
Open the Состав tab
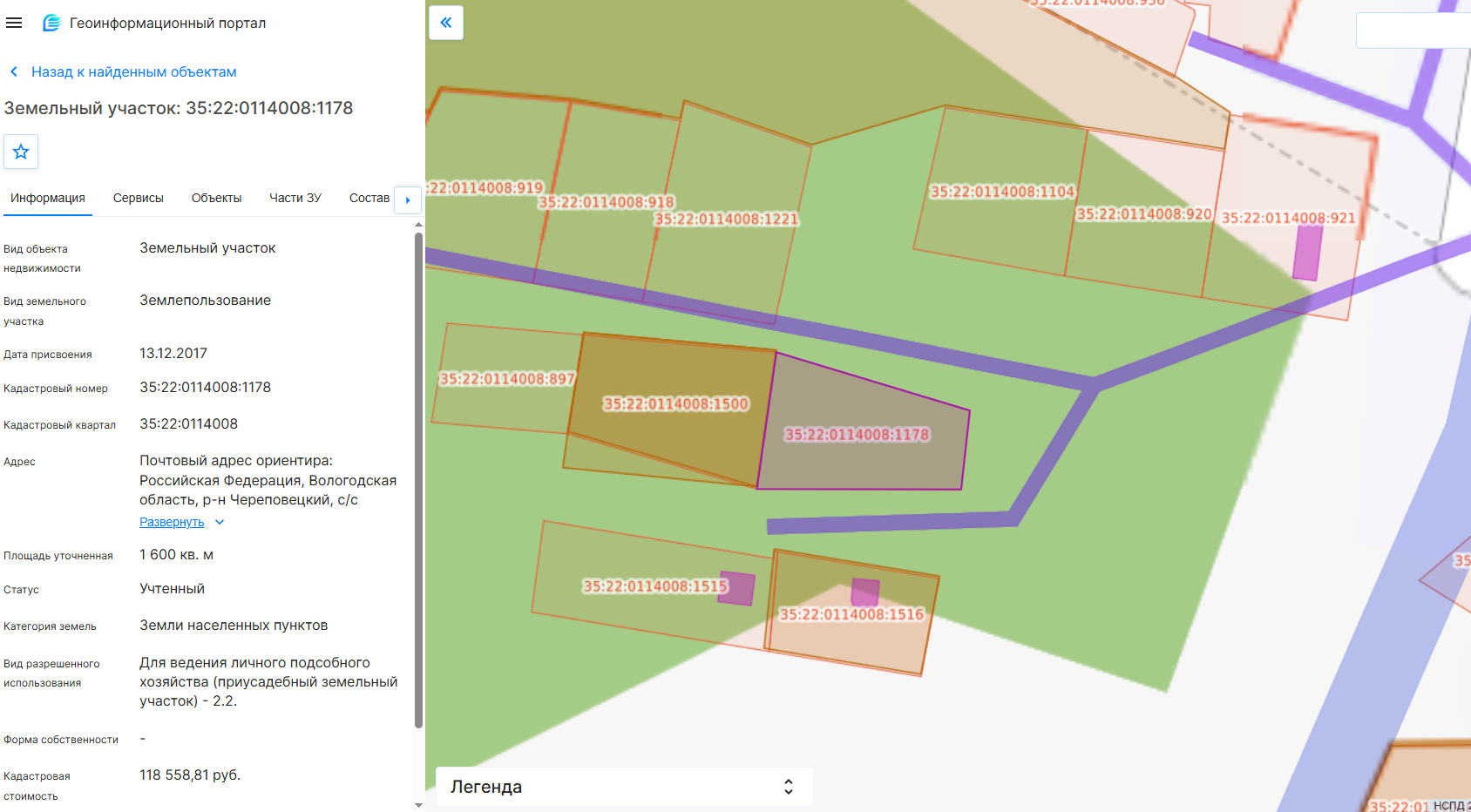(369, 198)
